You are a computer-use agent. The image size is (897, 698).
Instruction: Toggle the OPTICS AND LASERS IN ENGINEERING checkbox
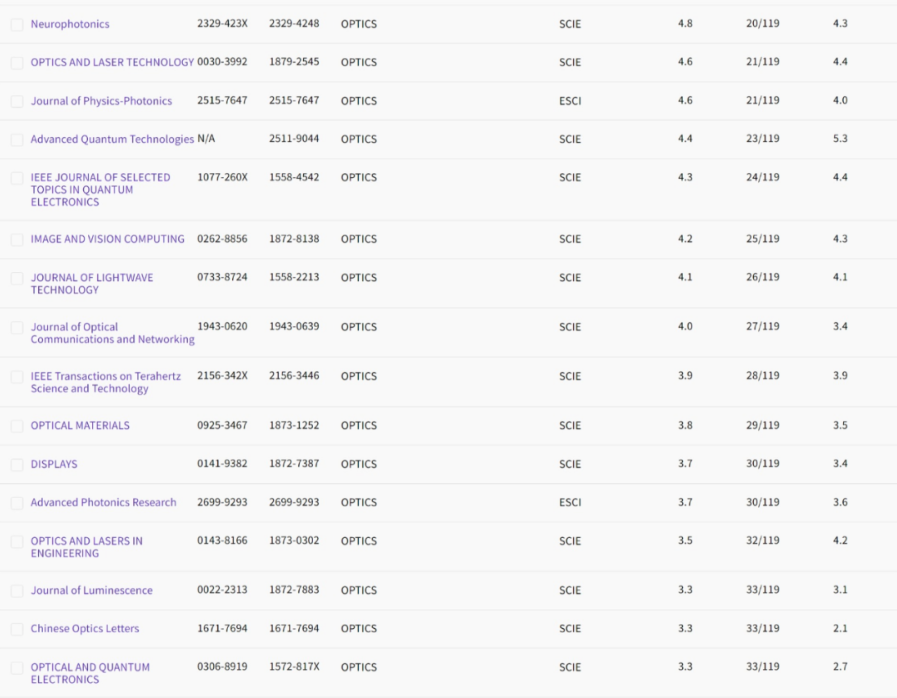pos(17,541)
